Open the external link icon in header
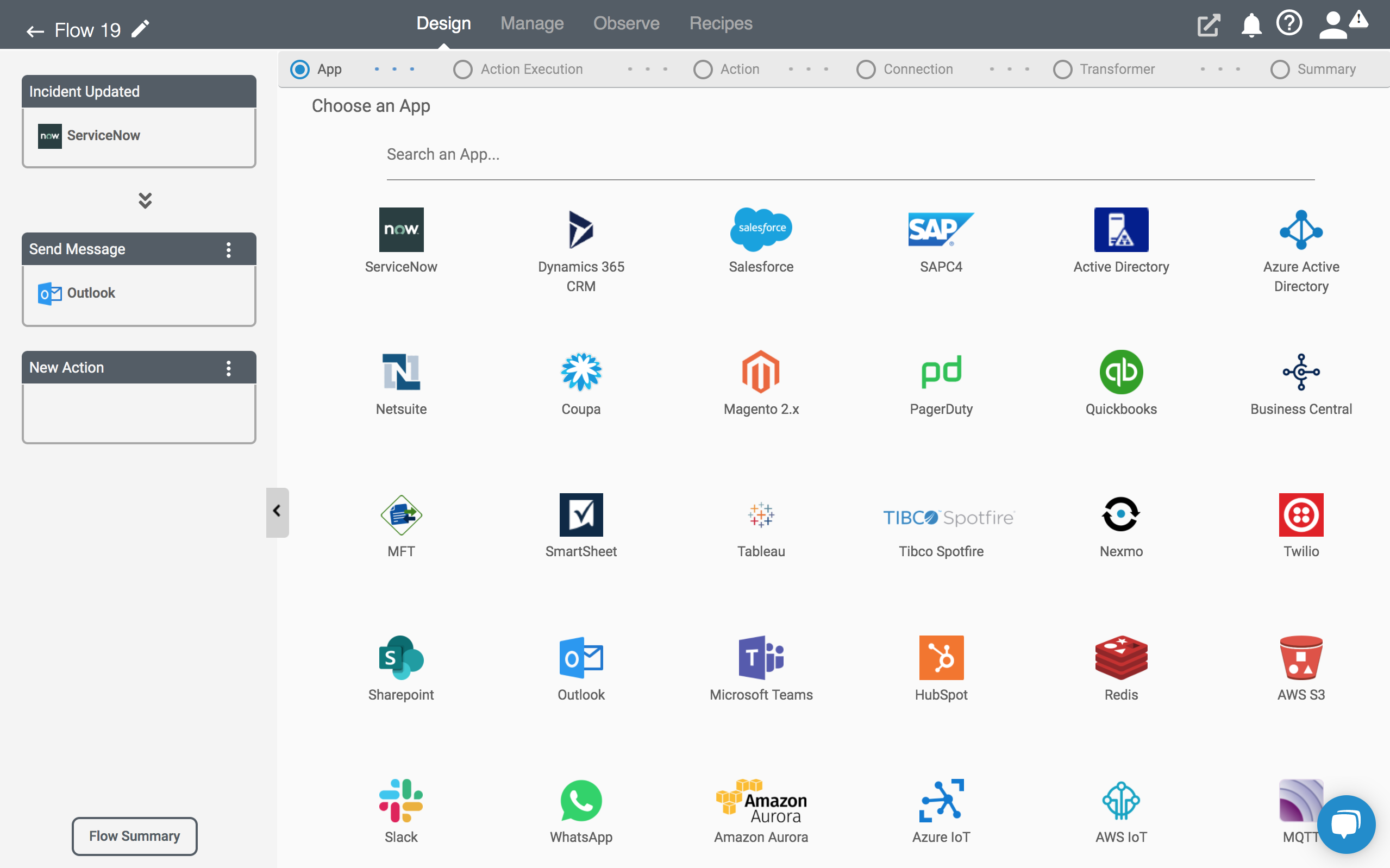 1208,24
